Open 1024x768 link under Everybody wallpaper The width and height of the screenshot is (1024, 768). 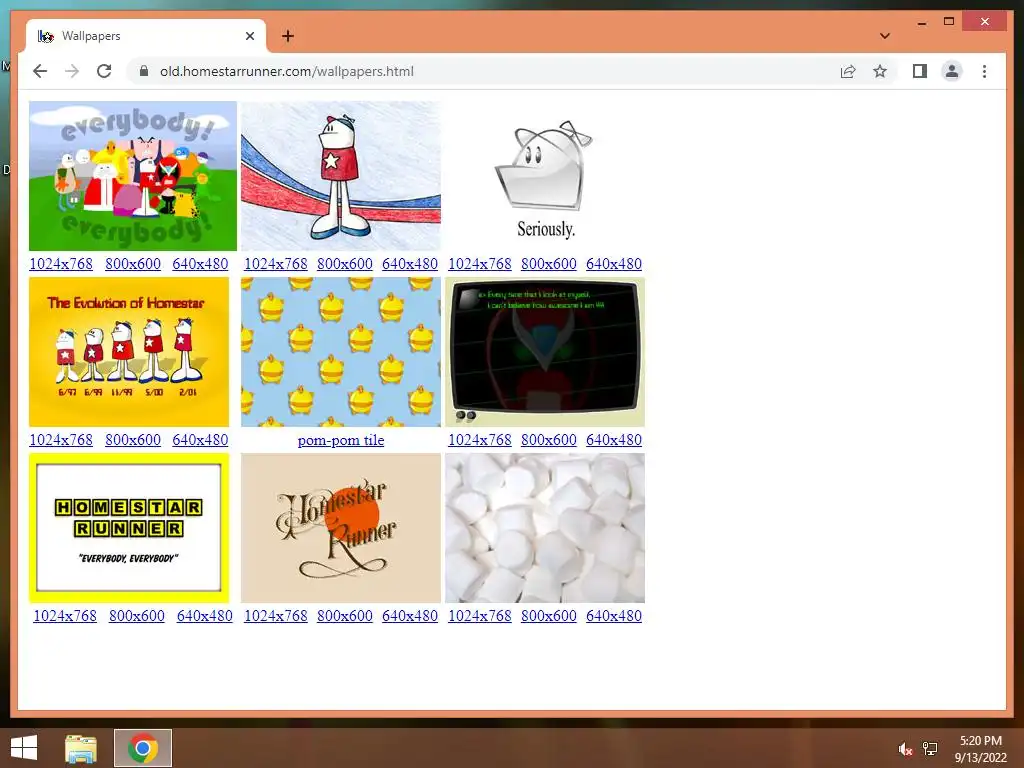[x=61, y=264]
